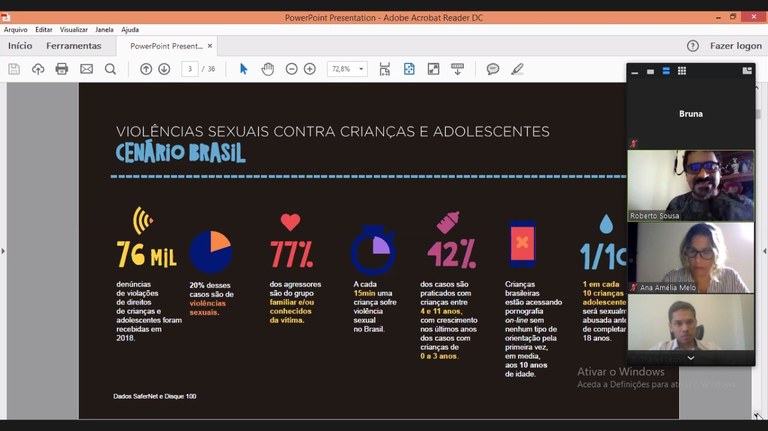This screenshot has width=768, height=431.
Task: Click the Fazer logon button
Action: pyautogui.click(x=735, y=46)
